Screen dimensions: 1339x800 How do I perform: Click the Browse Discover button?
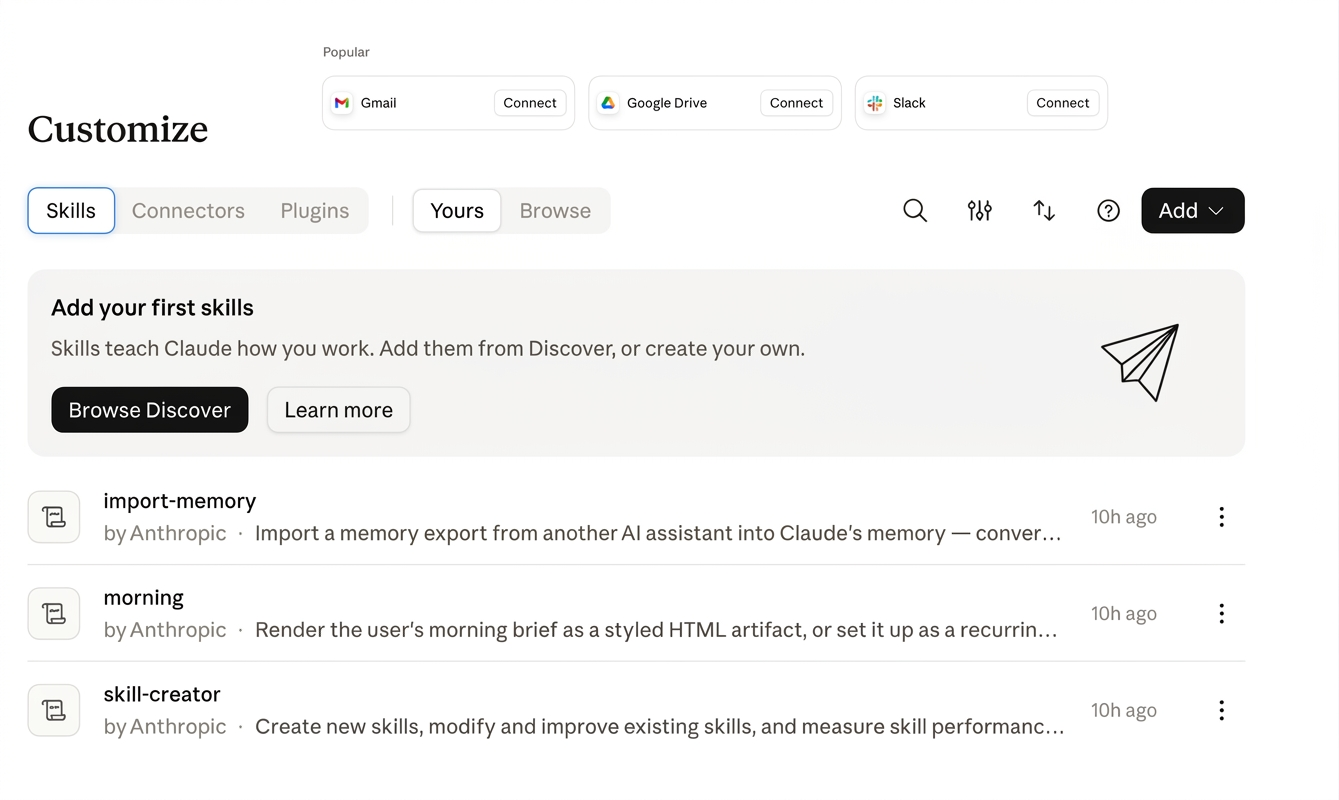tap(150, 410)
